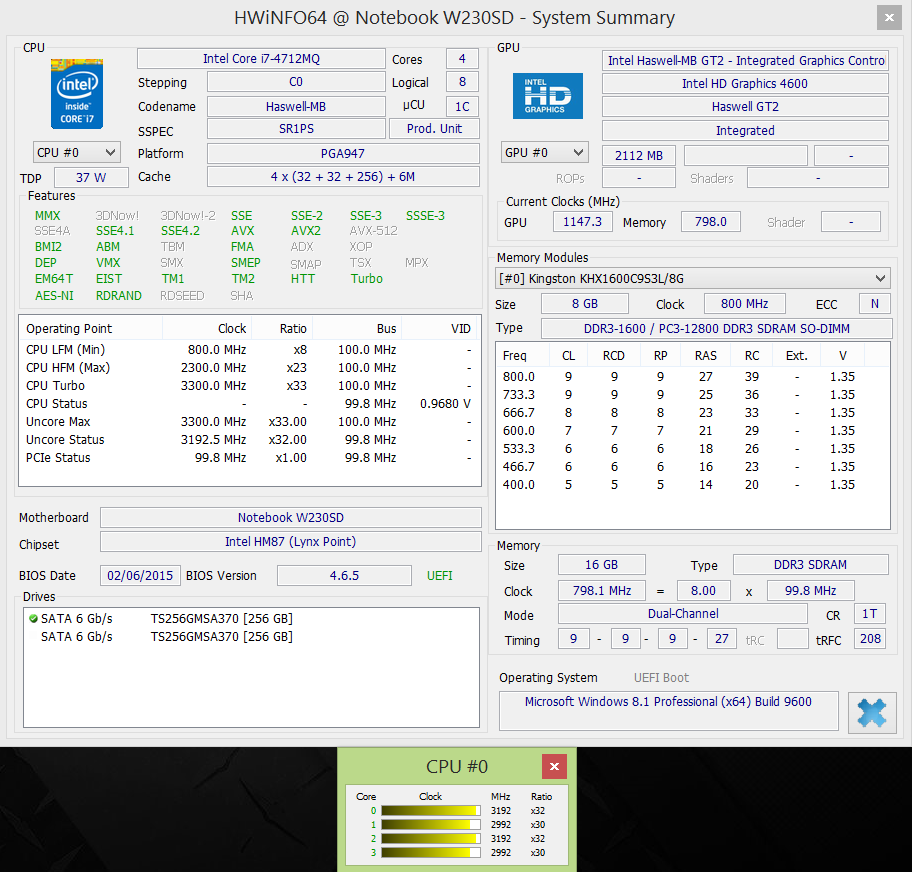This screenshot has height=872, width=912.
Task: Click the Haswell GT2 GPU codename field
Action: pyautogui.click(x=745, y=106)
